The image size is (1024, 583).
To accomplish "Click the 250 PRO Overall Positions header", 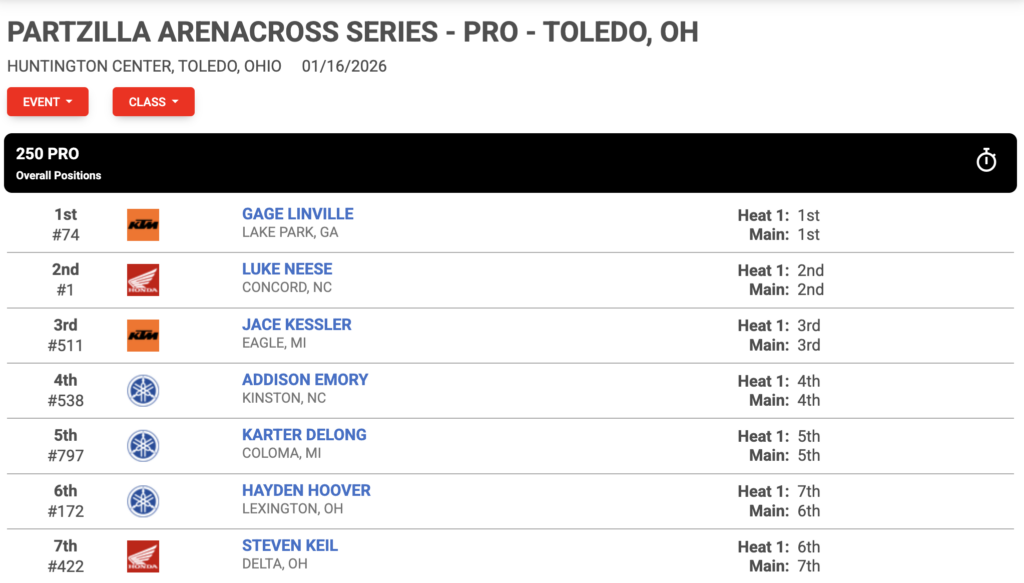I will click(510, 163).
